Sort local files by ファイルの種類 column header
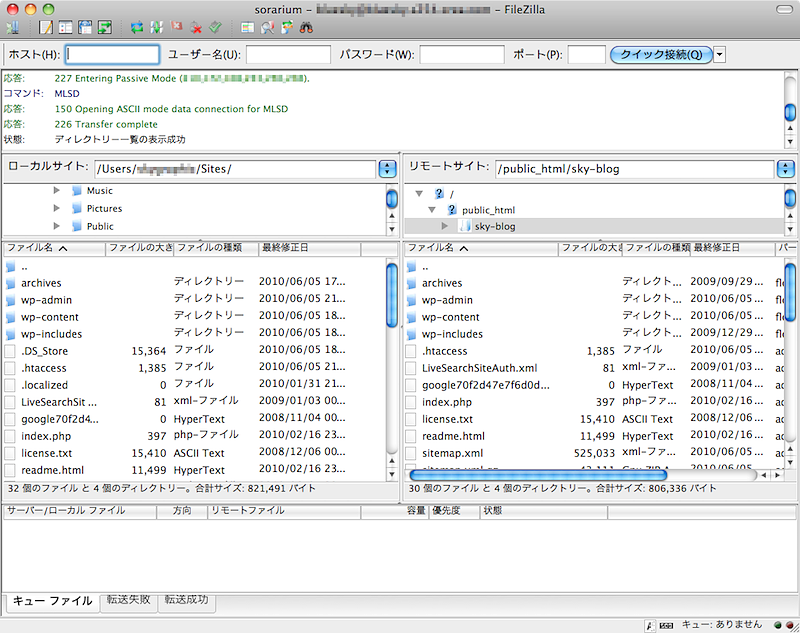 pos(216,248)
